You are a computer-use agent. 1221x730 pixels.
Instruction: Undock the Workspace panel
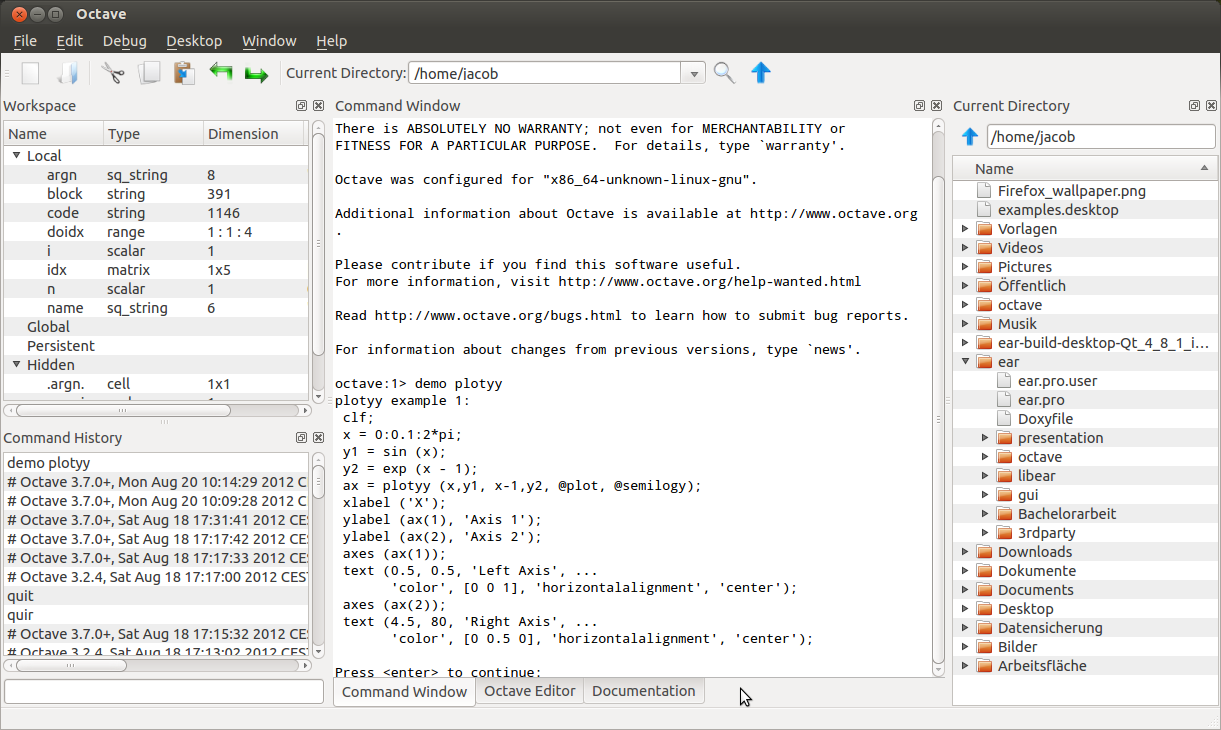(x=301, y=106)
